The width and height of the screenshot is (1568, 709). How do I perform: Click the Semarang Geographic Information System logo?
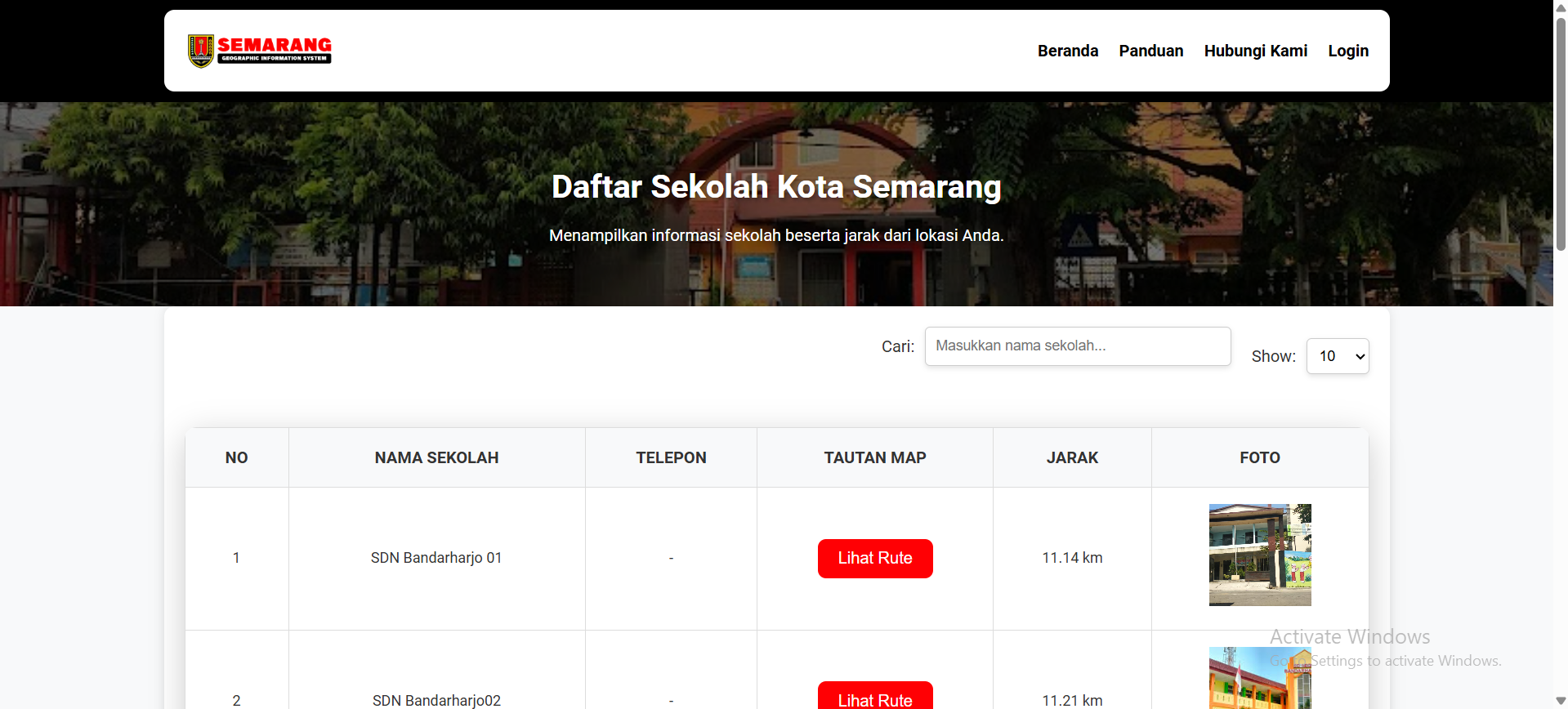click(260, 51)
